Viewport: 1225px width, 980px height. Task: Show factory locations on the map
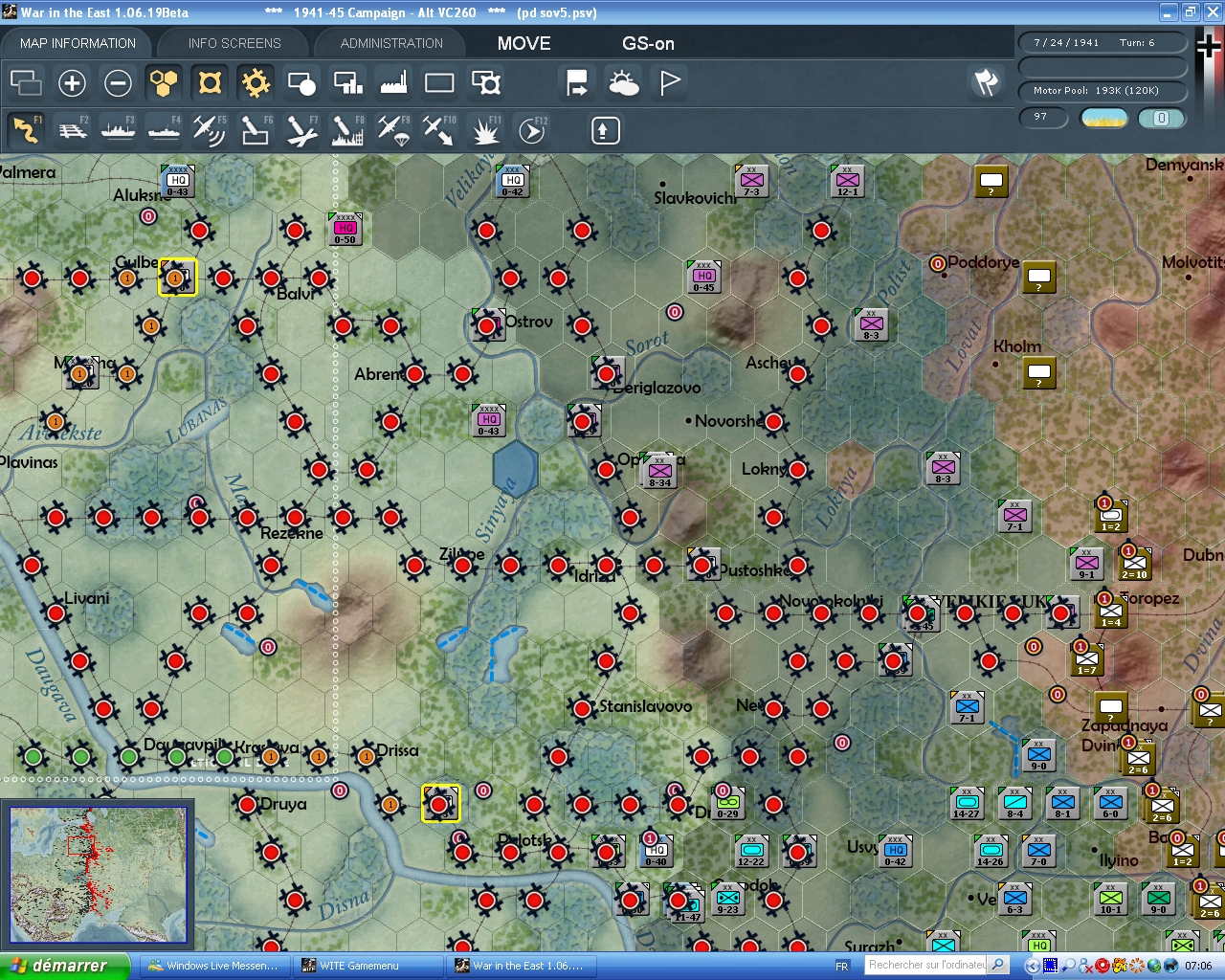click(x=393, y=83)
